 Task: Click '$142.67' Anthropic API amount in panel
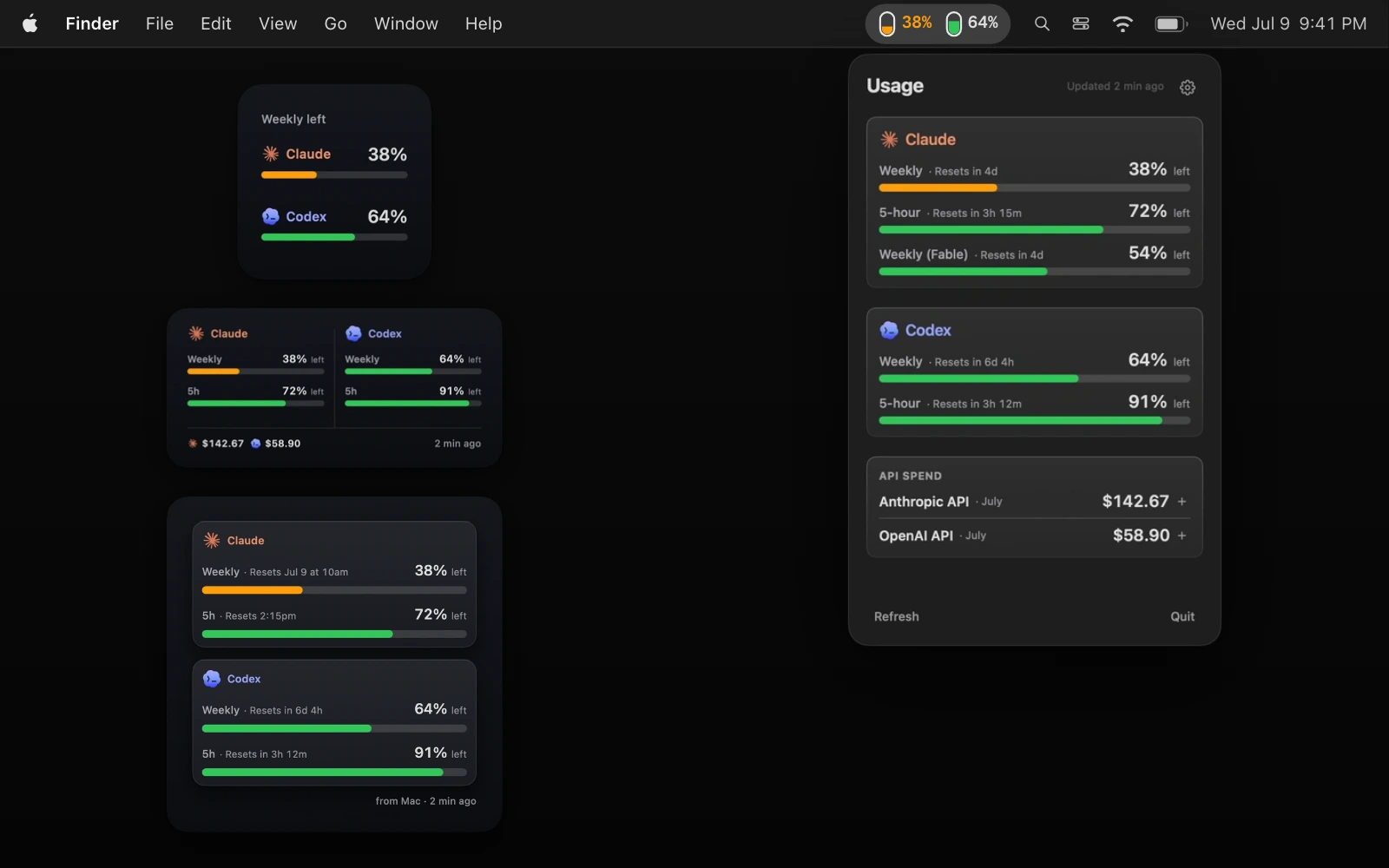(1136, 501)
